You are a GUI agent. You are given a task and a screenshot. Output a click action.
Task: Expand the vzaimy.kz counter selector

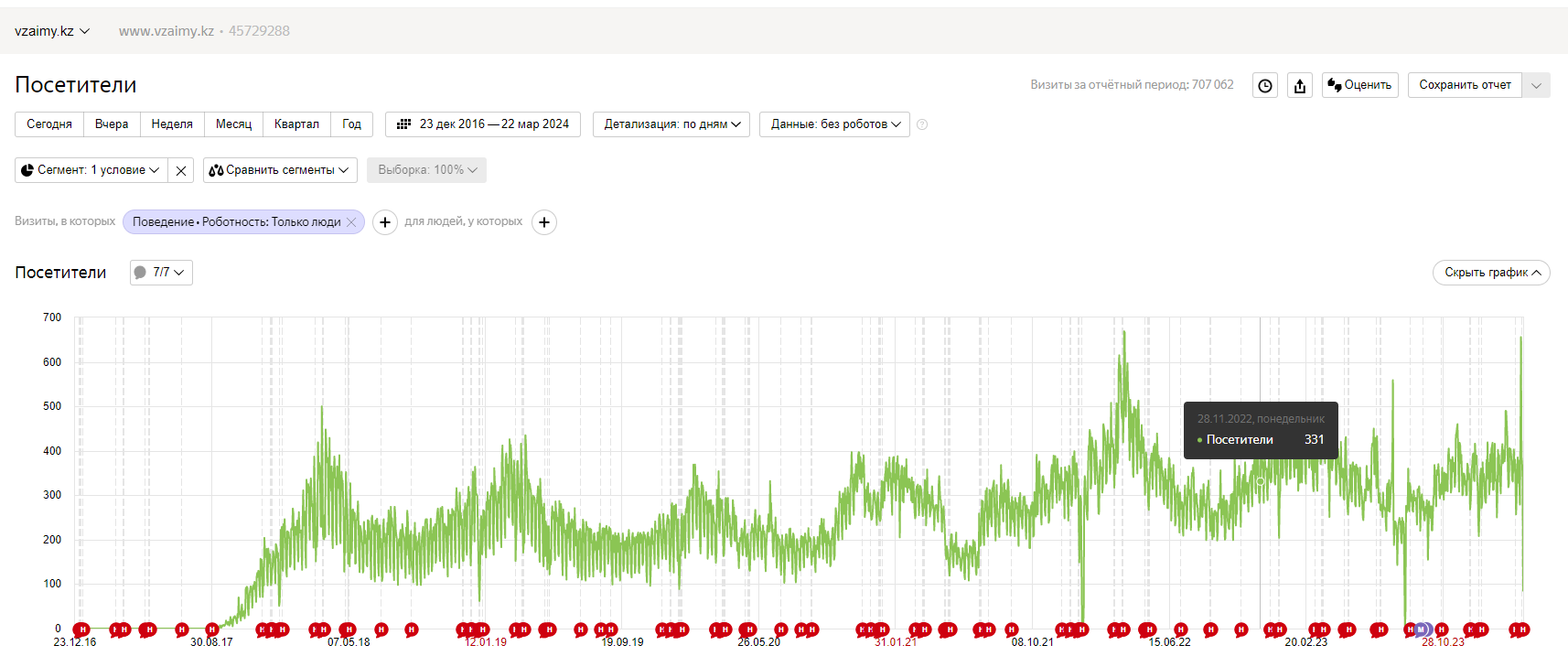tap(52, 31)
